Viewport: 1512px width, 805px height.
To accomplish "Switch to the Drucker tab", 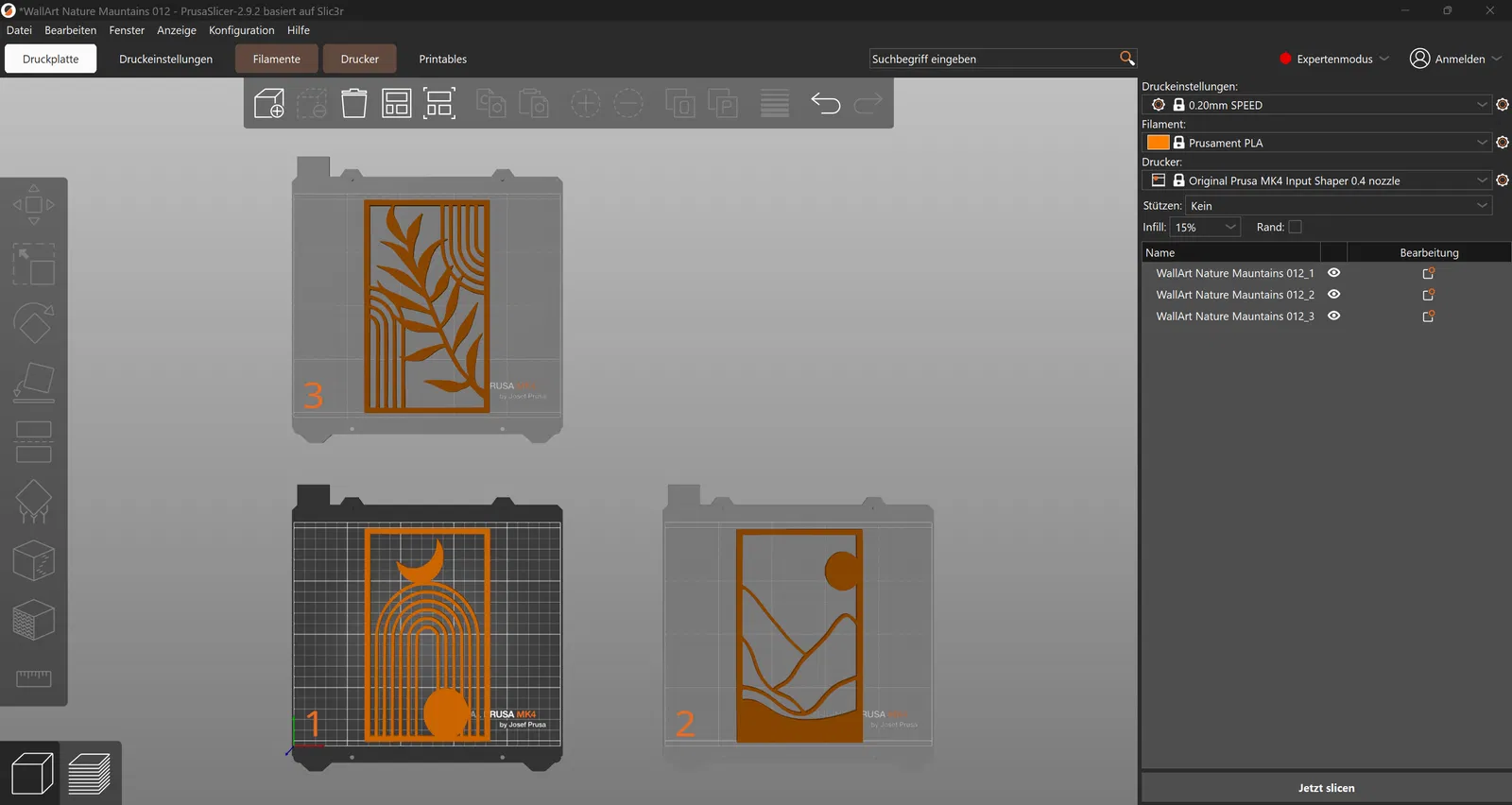I will tap(360, 59).
